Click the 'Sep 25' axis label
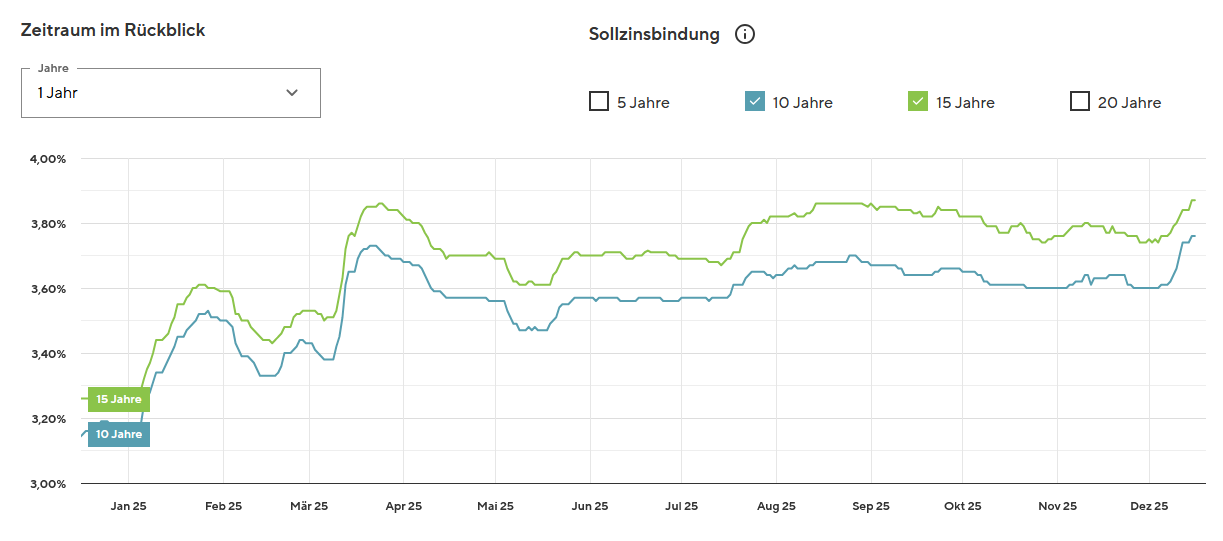Image resolution: width=1223 pixels, height=541 pixels. [870, 506]
